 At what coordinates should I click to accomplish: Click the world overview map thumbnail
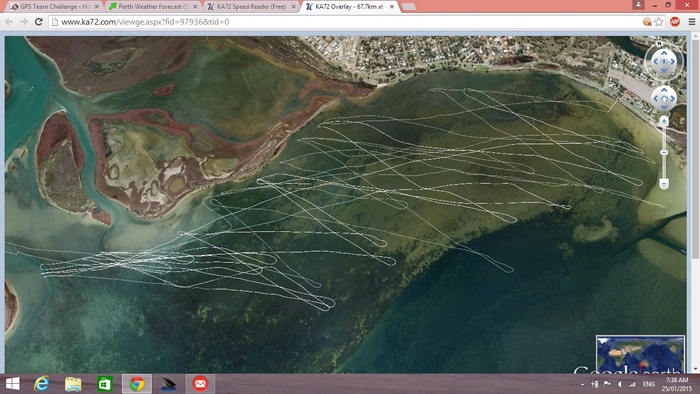point(640,354)
